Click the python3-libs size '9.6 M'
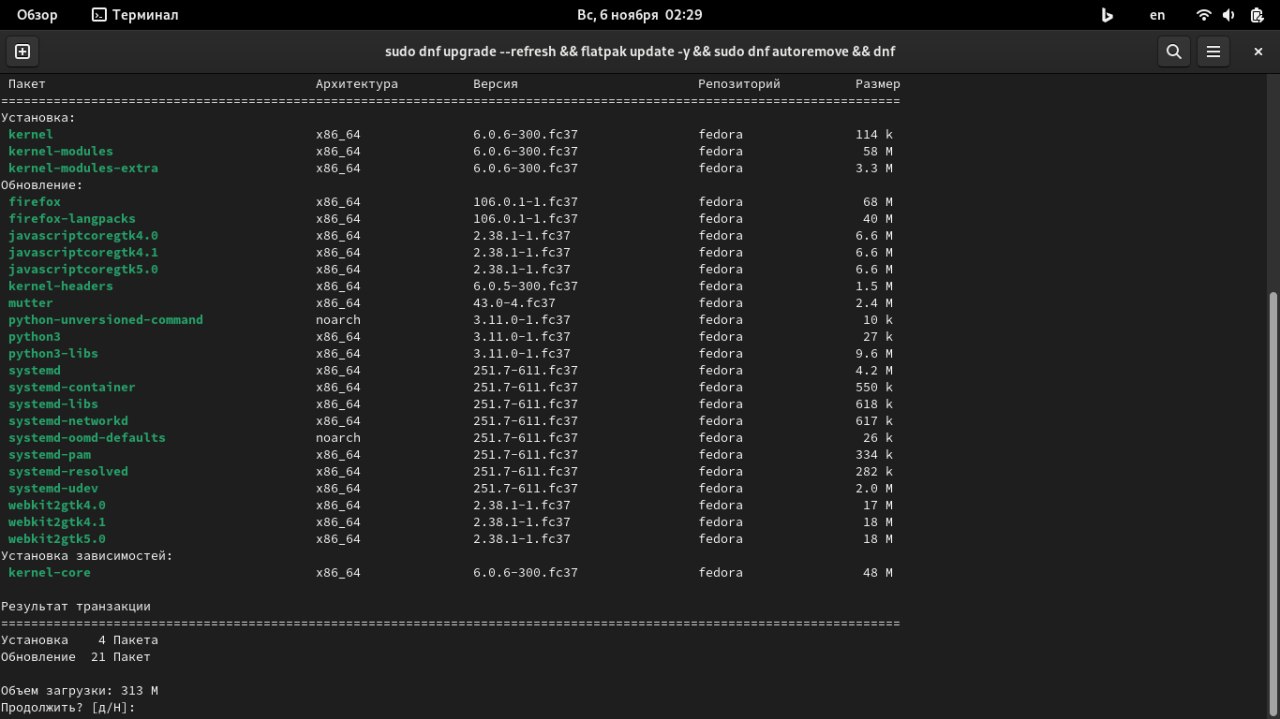 tap(874, 354)
